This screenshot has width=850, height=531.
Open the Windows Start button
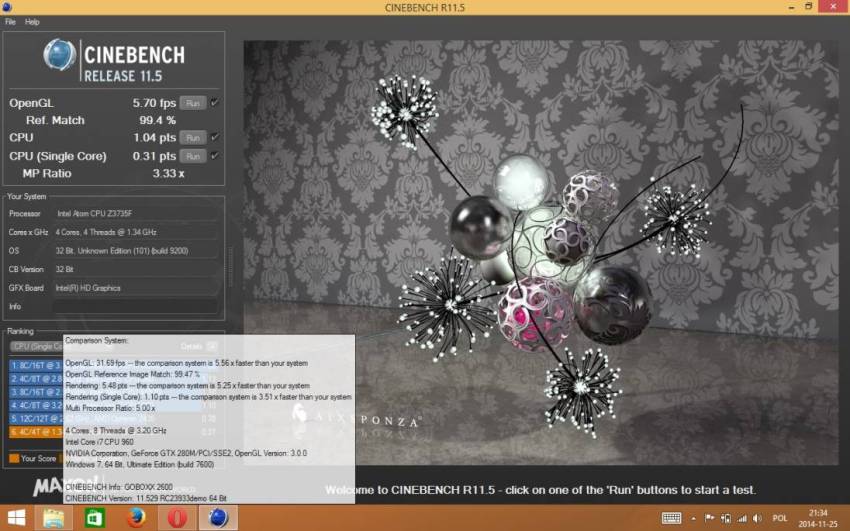coord(16,518)
